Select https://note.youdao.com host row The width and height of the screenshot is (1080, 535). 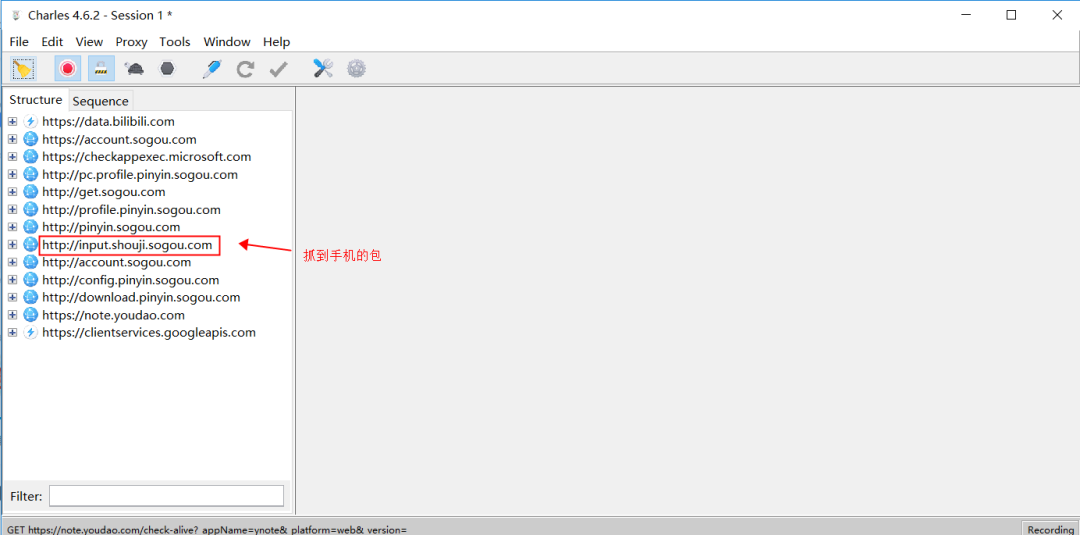(114, 315)
